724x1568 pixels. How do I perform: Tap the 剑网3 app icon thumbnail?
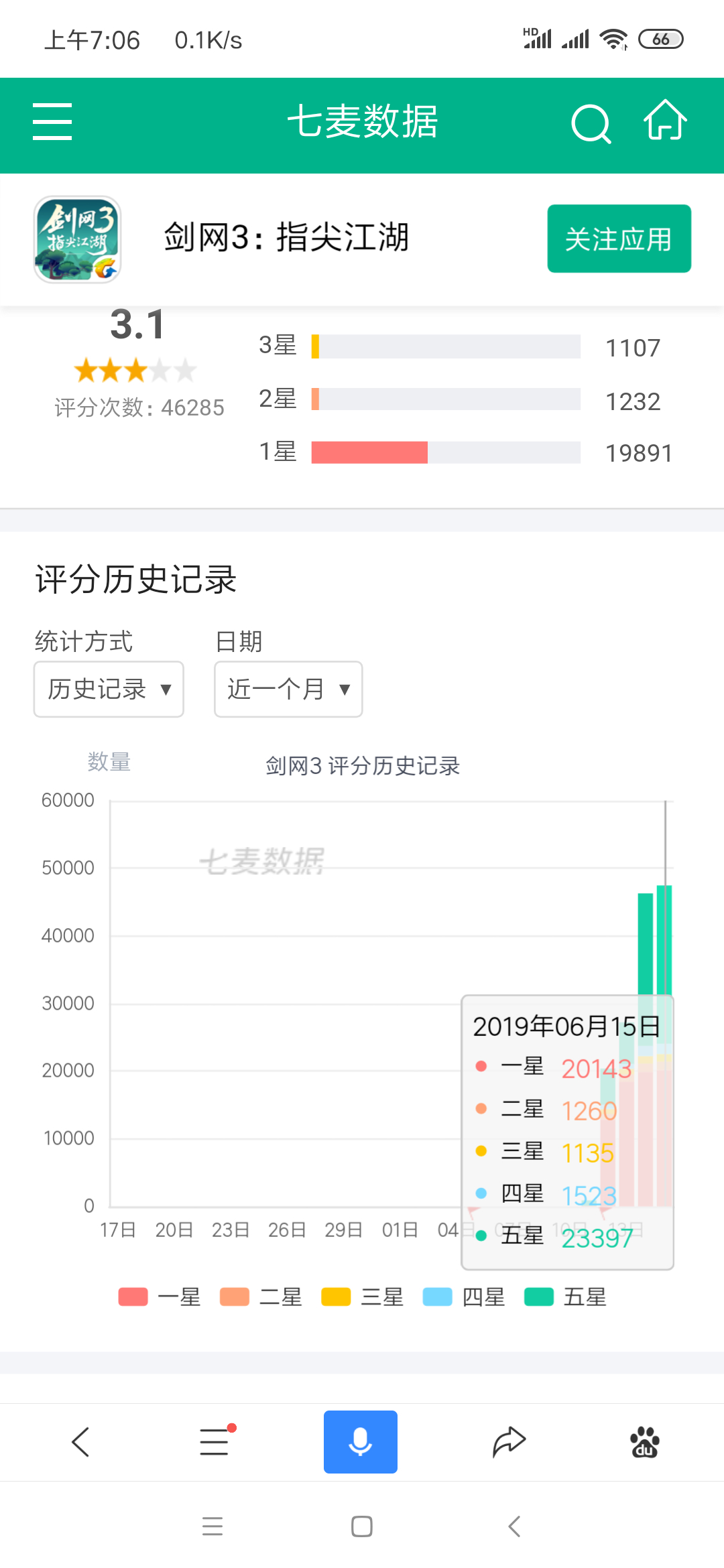[78, 239]
